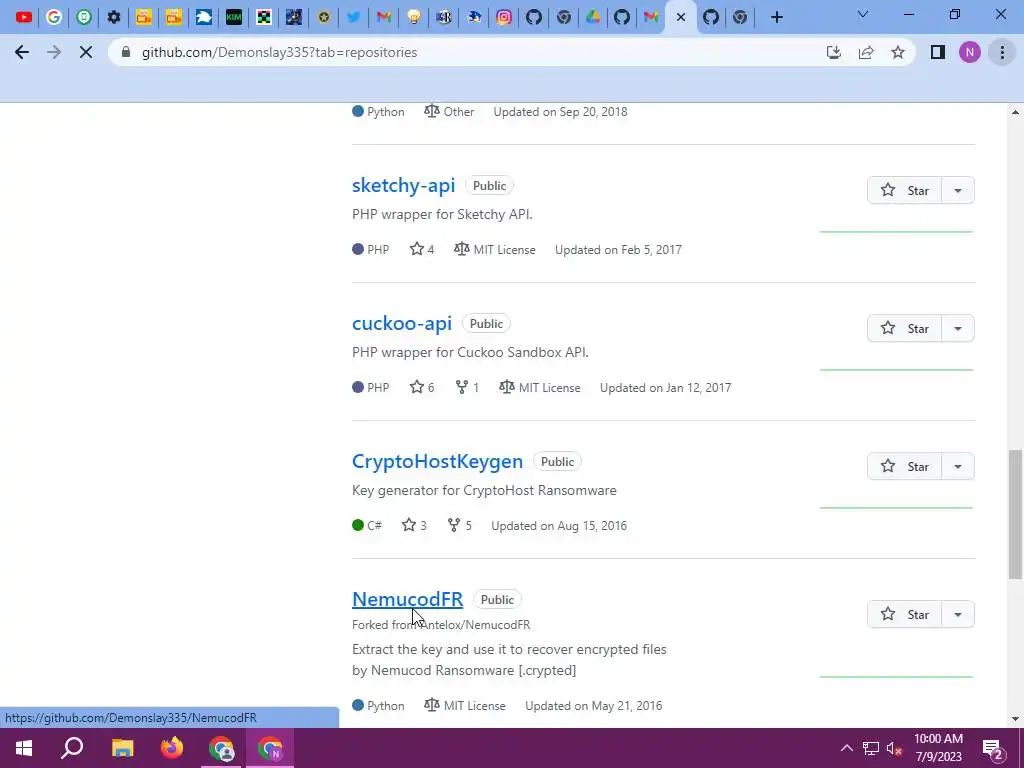Viewport: 1024px width, 768px height.
Task: Click 'Updated on Aug 15, 2016' text
Action: (x=559, y=525)
